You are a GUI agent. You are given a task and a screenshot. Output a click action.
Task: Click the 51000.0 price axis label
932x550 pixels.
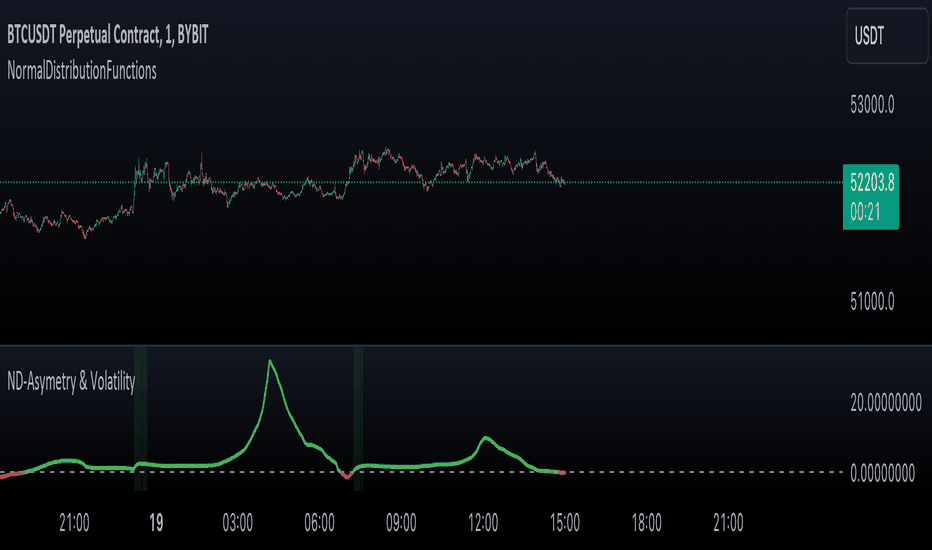(872, 301)
